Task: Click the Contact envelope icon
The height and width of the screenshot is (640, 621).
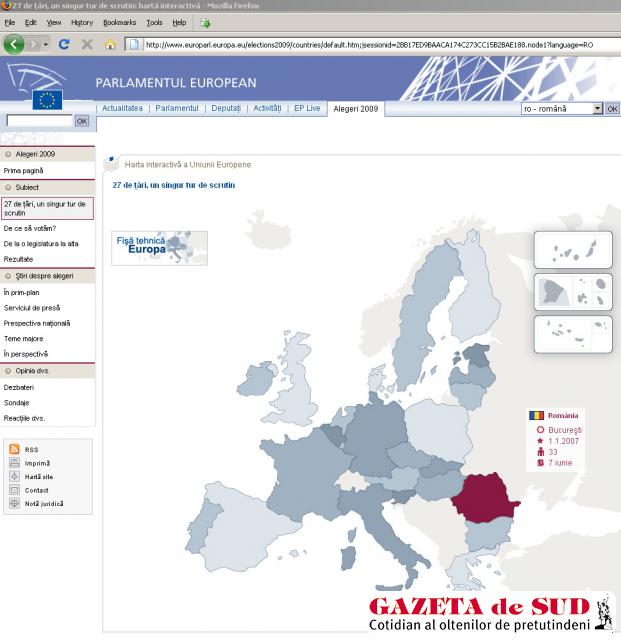Action: [14, 490]
